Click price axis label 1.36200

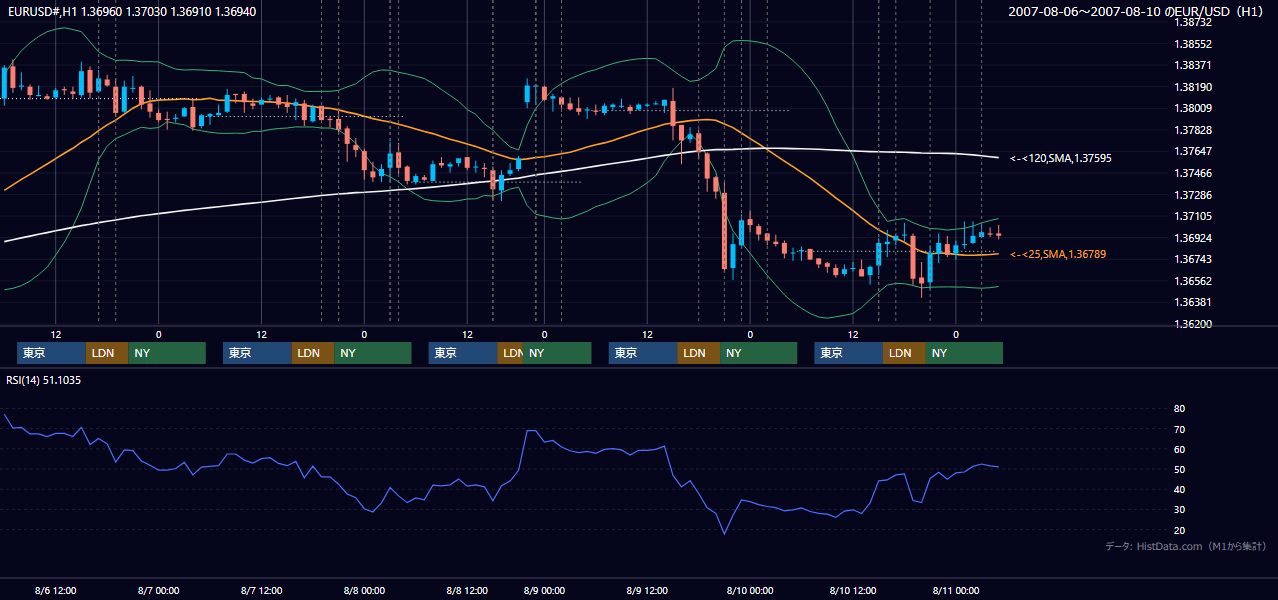(1193, 324)
